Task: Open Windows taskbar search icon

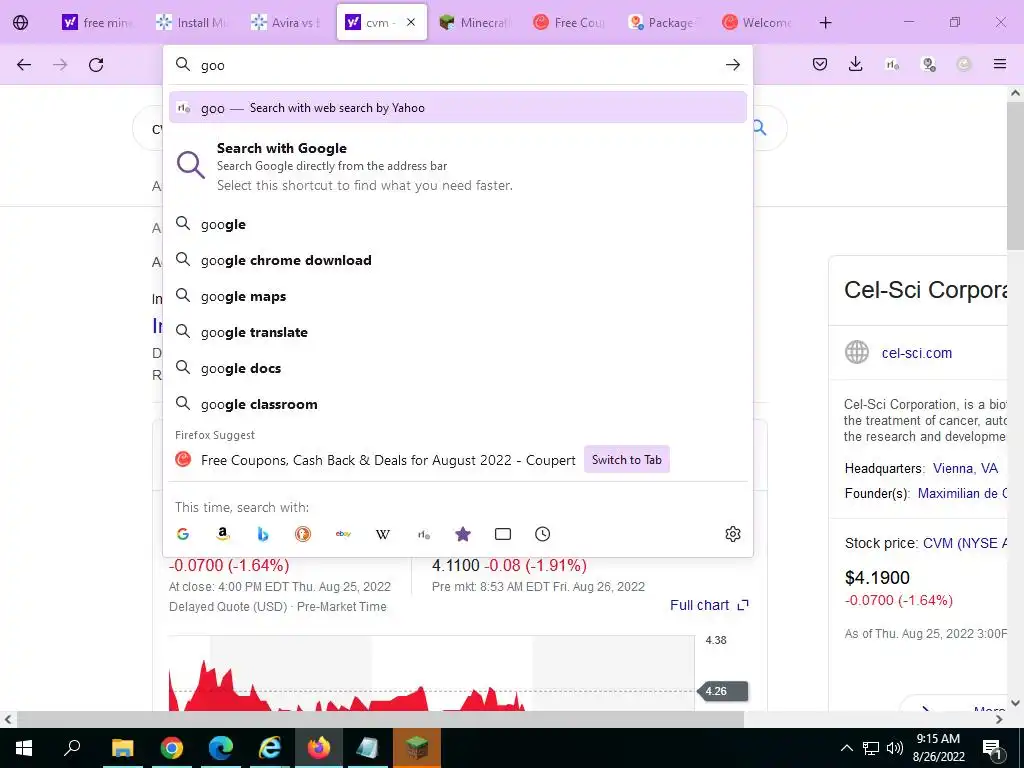Action: click(72, 748)
